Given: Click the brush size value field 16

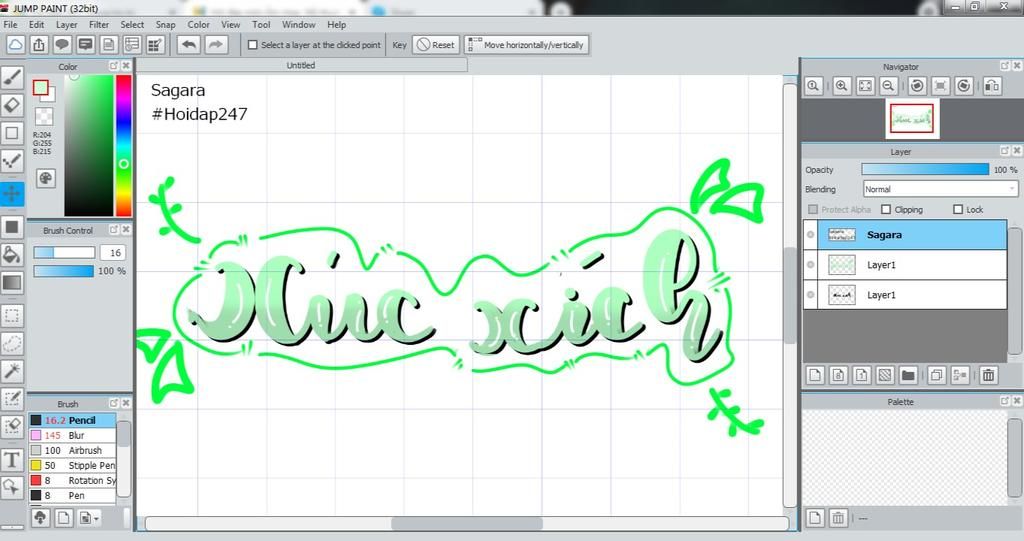Looking at the screenshot, I should click(x=113, y=253).
